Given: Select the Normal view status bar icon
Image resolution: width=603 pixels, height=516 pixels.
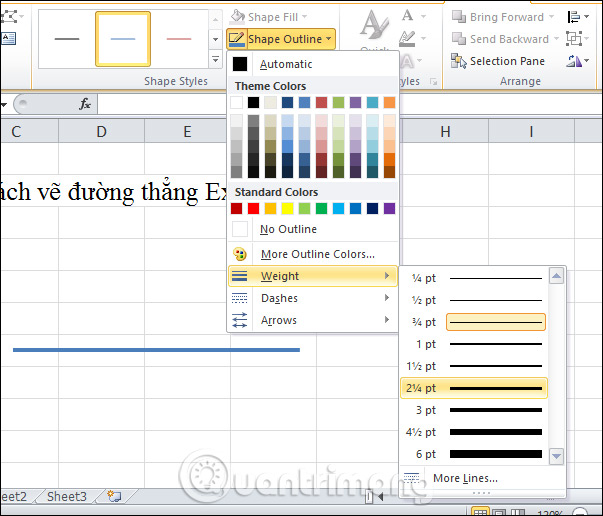Looking at the screenshot, I should [x=480, y=512].
